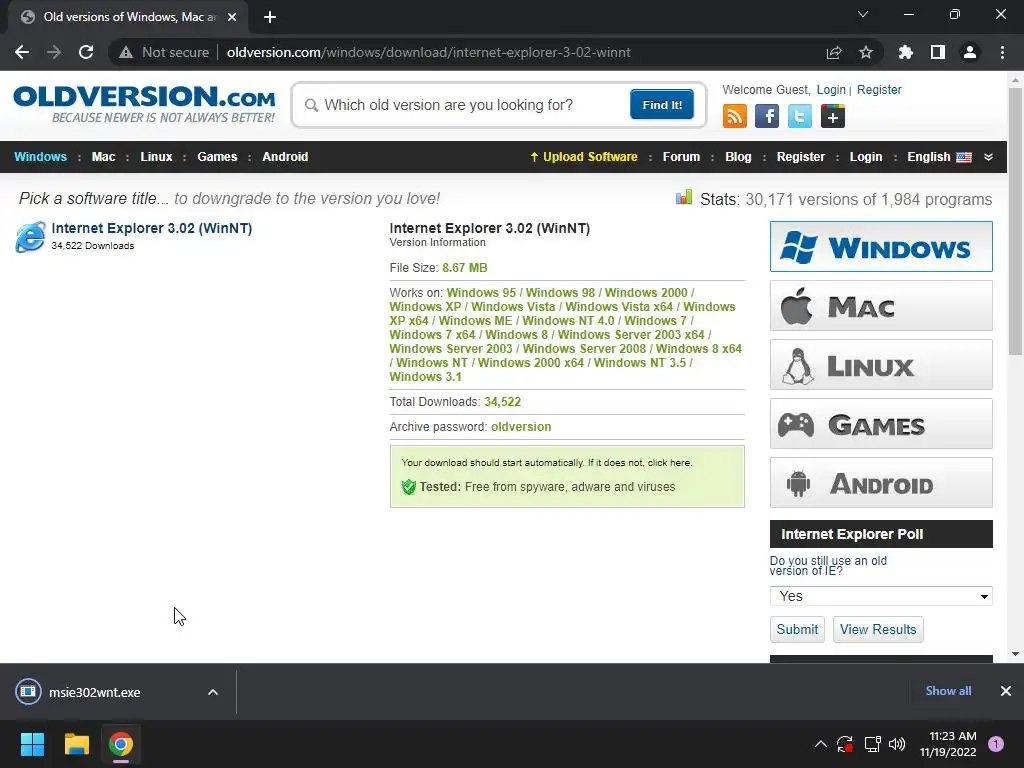Open the Forum menu item
This screenshot has height=768, width=1024.
point(681,157)
